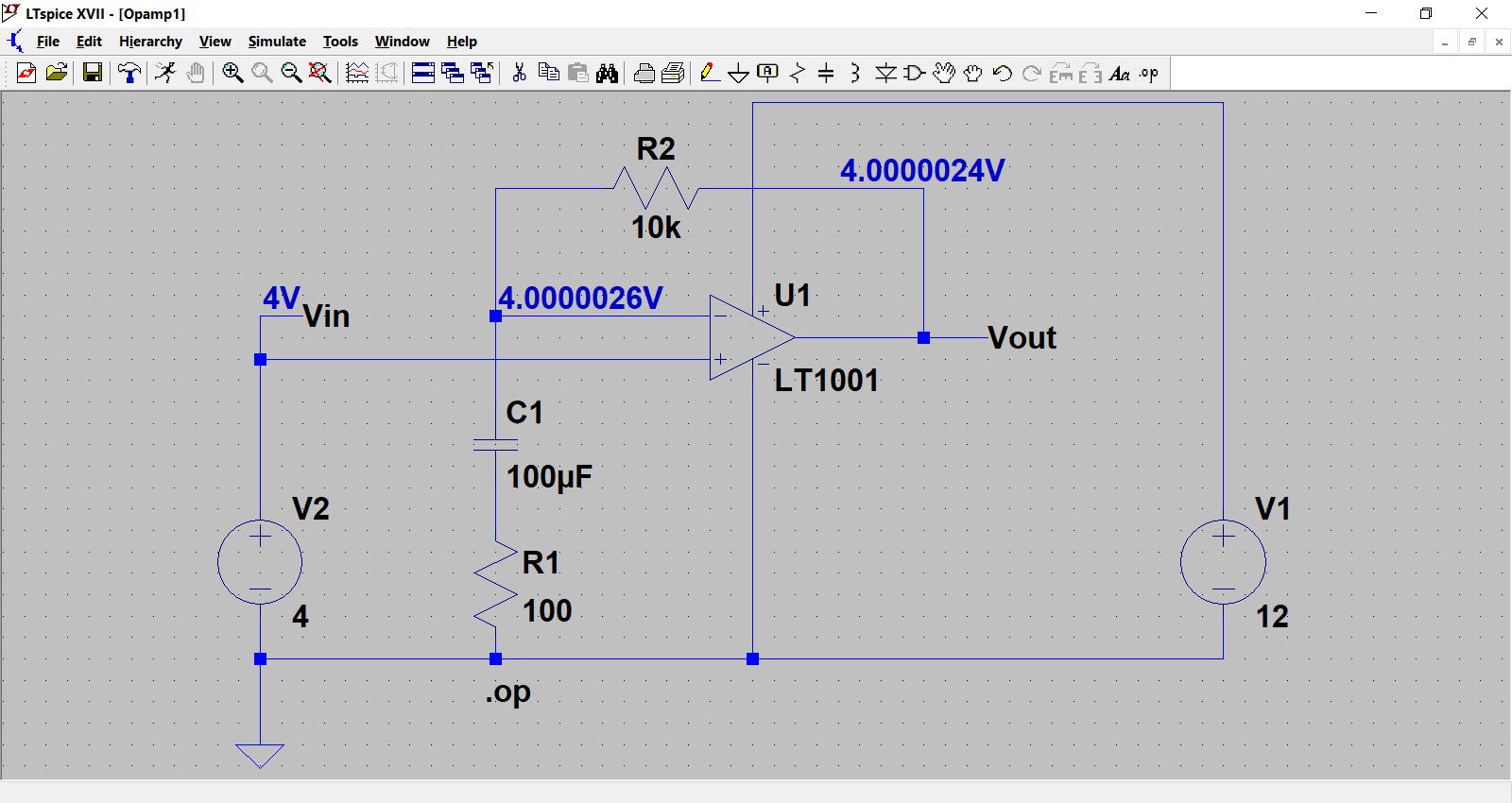Click the Undo arrow icon
The height and width of the screenshot is (803, 1512).
tap(1003, 73)
